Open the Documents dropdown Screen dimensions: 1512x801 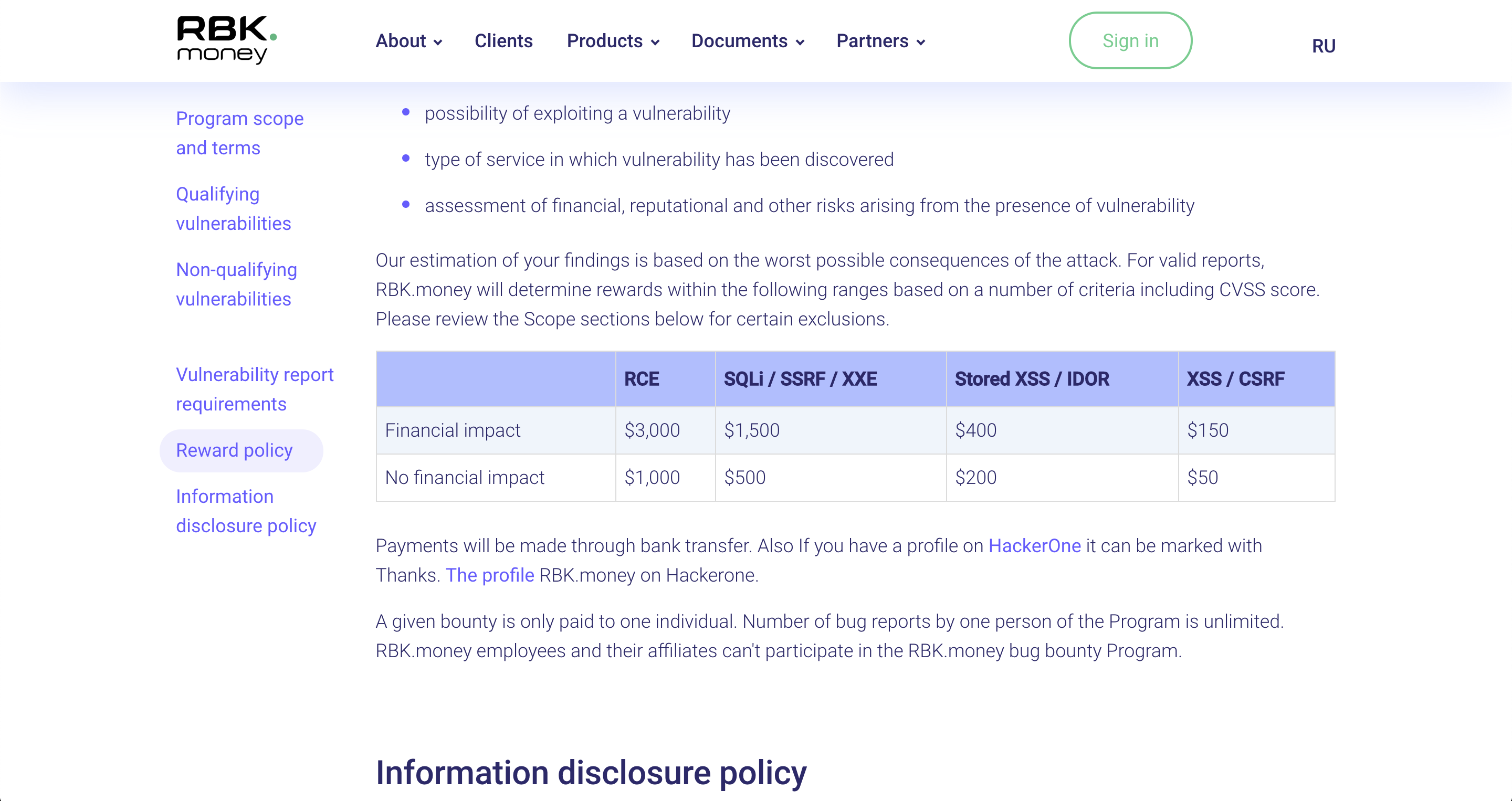[749, 41]
